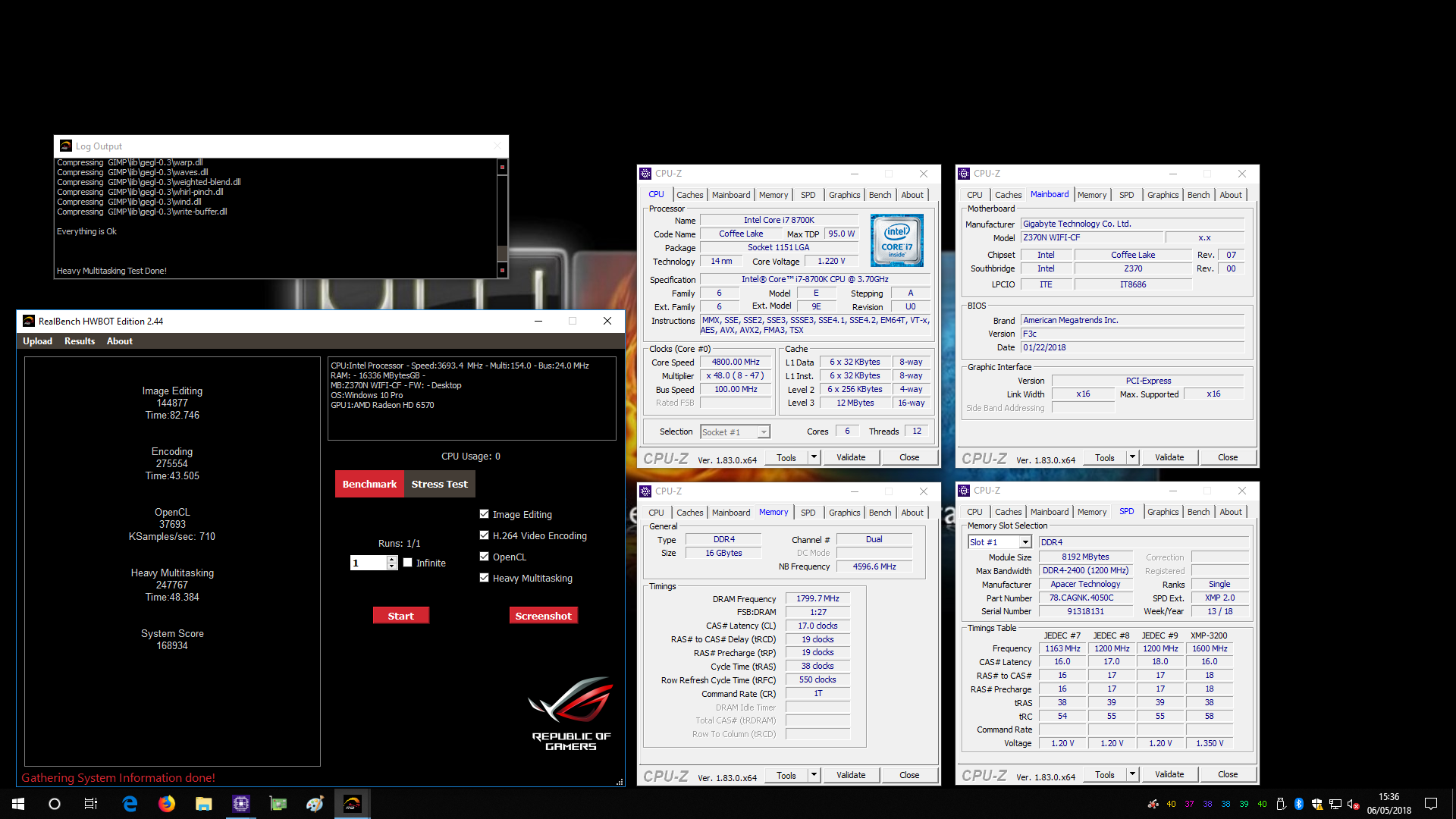Image resolution: width=1456 pixels, height=819 pixels.
Task: Click Validate in the processor CPU-Z window
Action: pos(851,457)
